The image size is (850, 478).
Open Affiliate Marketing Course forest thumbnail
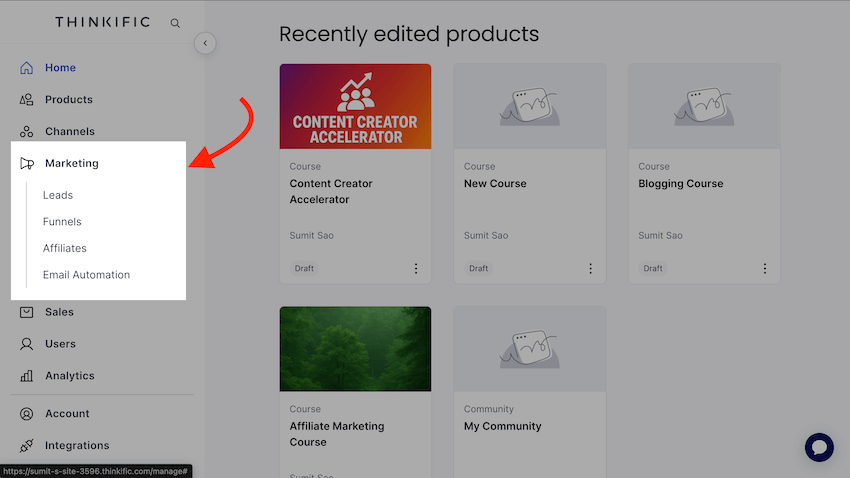coord(356,349)
